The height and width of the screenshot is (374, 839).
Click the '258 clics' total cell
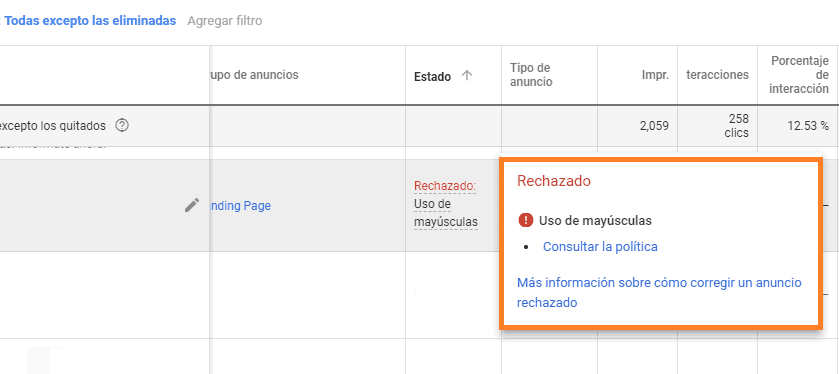coord(736,126)
